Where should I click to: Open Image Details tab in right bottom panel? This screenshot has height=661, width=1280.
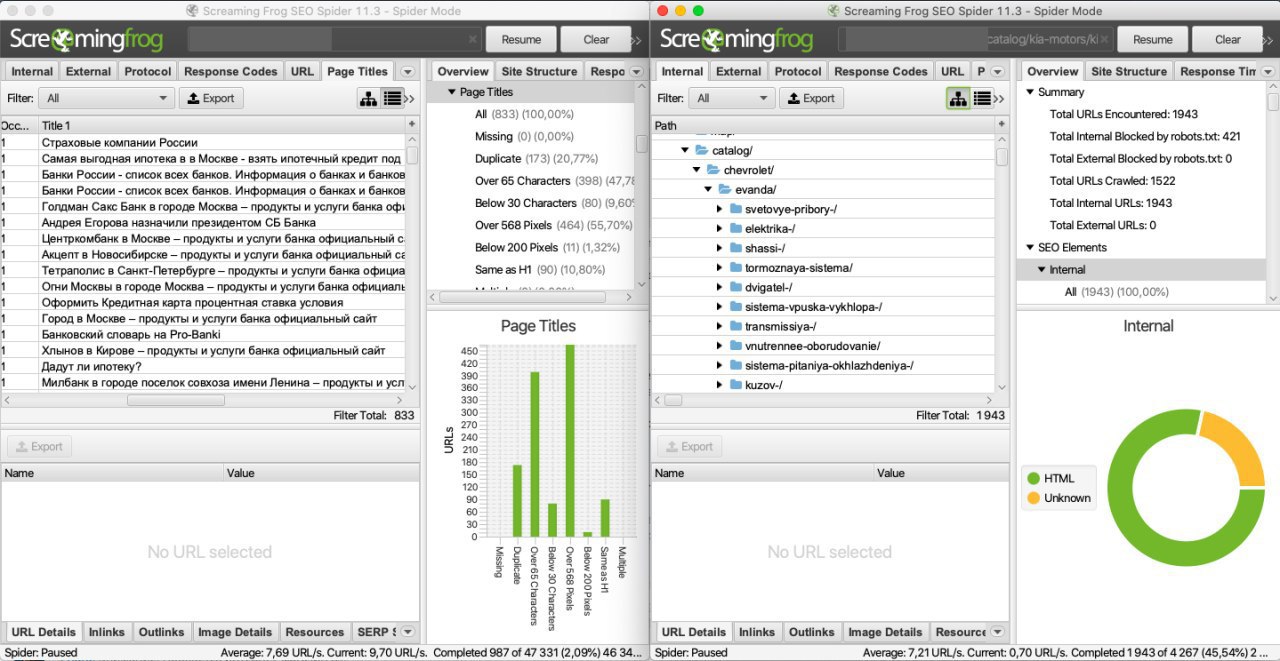[x=884, y=632]
